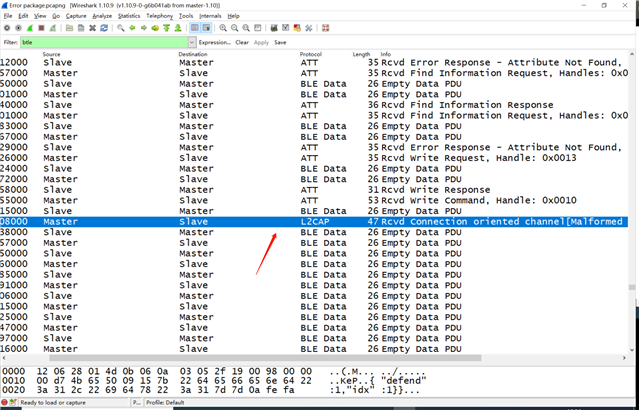Toggle auto scroll in live capture
Image resolution: width=639 pixels, height=410 pixels.
click(206, 28)
